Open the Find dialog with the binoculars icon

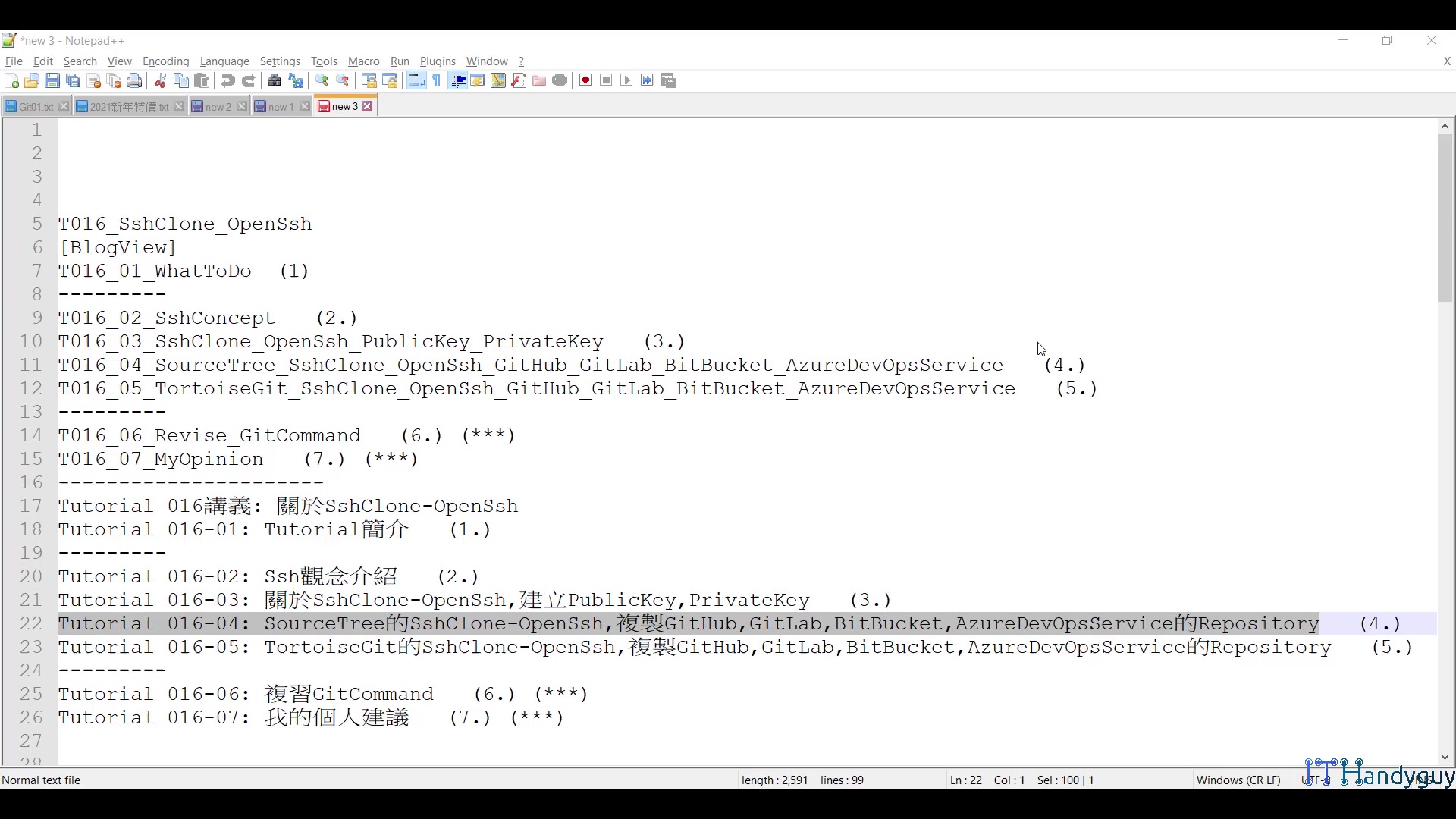[274, 80]
